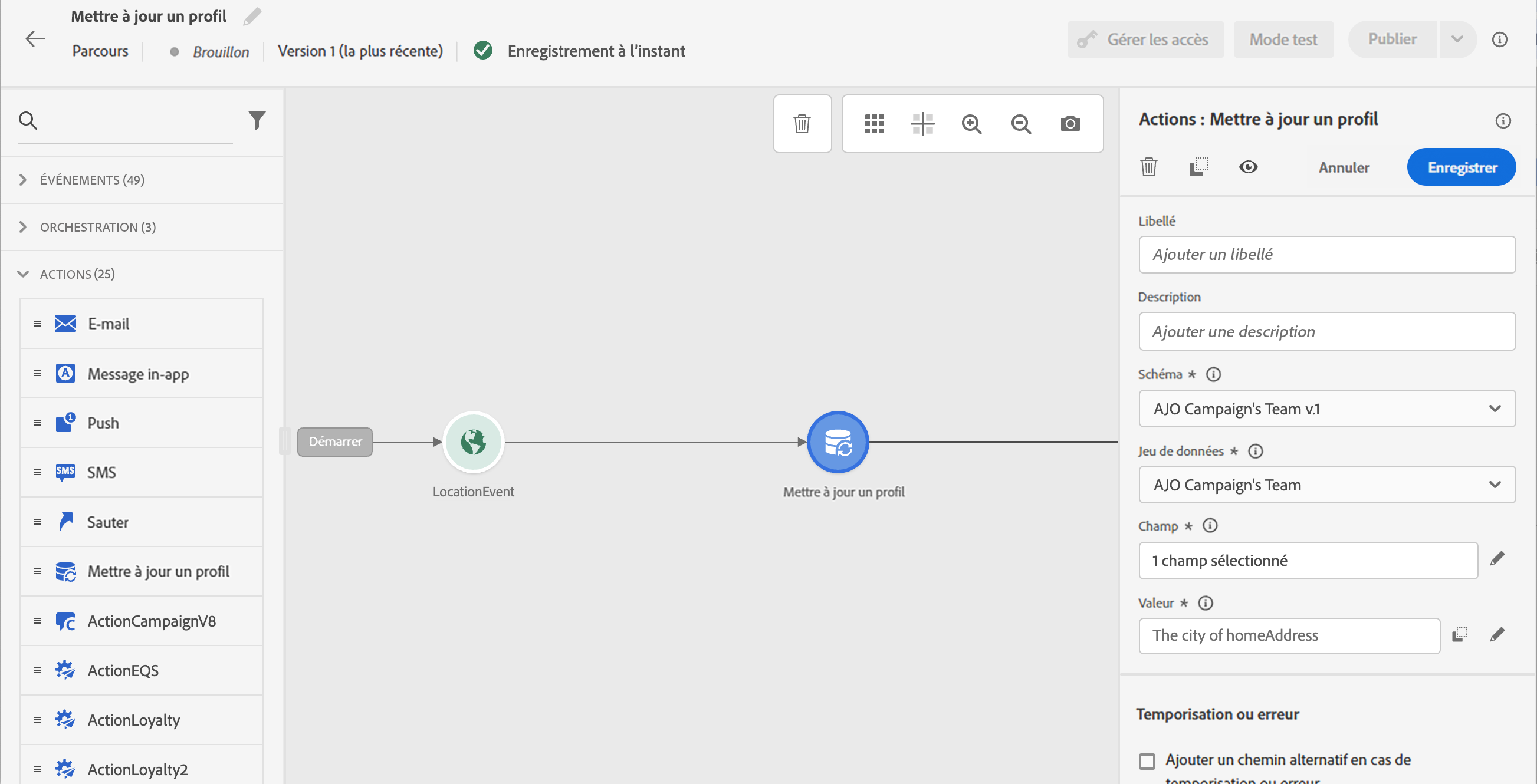Toggle the eye preview icon in panel
This screenshot has width=1537, height=784.
[1248, 167]
